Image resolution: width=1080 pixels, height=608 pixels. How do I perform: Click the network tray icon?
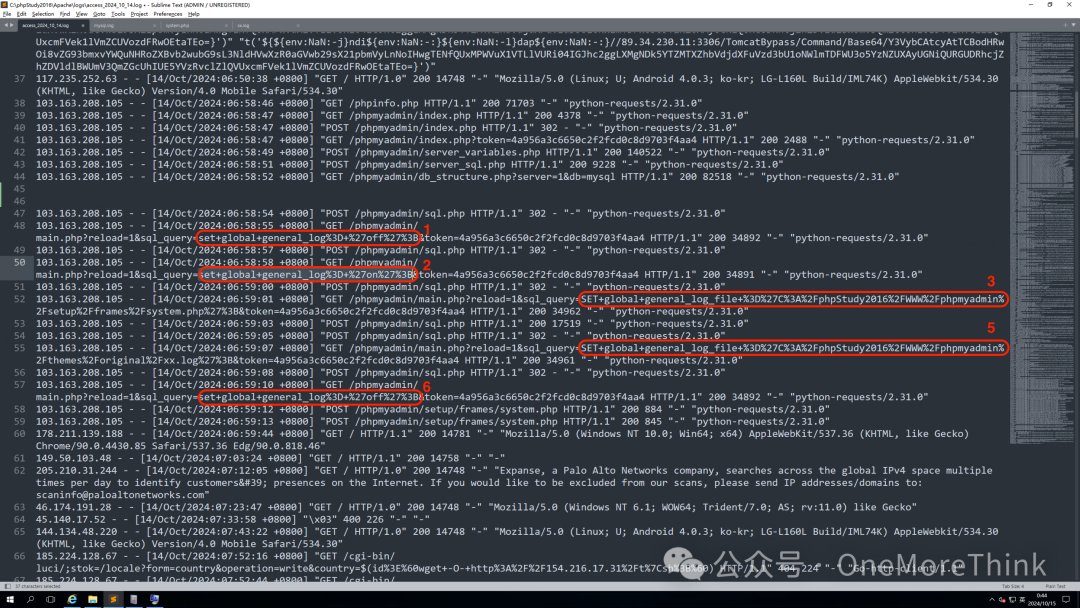pyautogui.click(x=1011, y=600)
